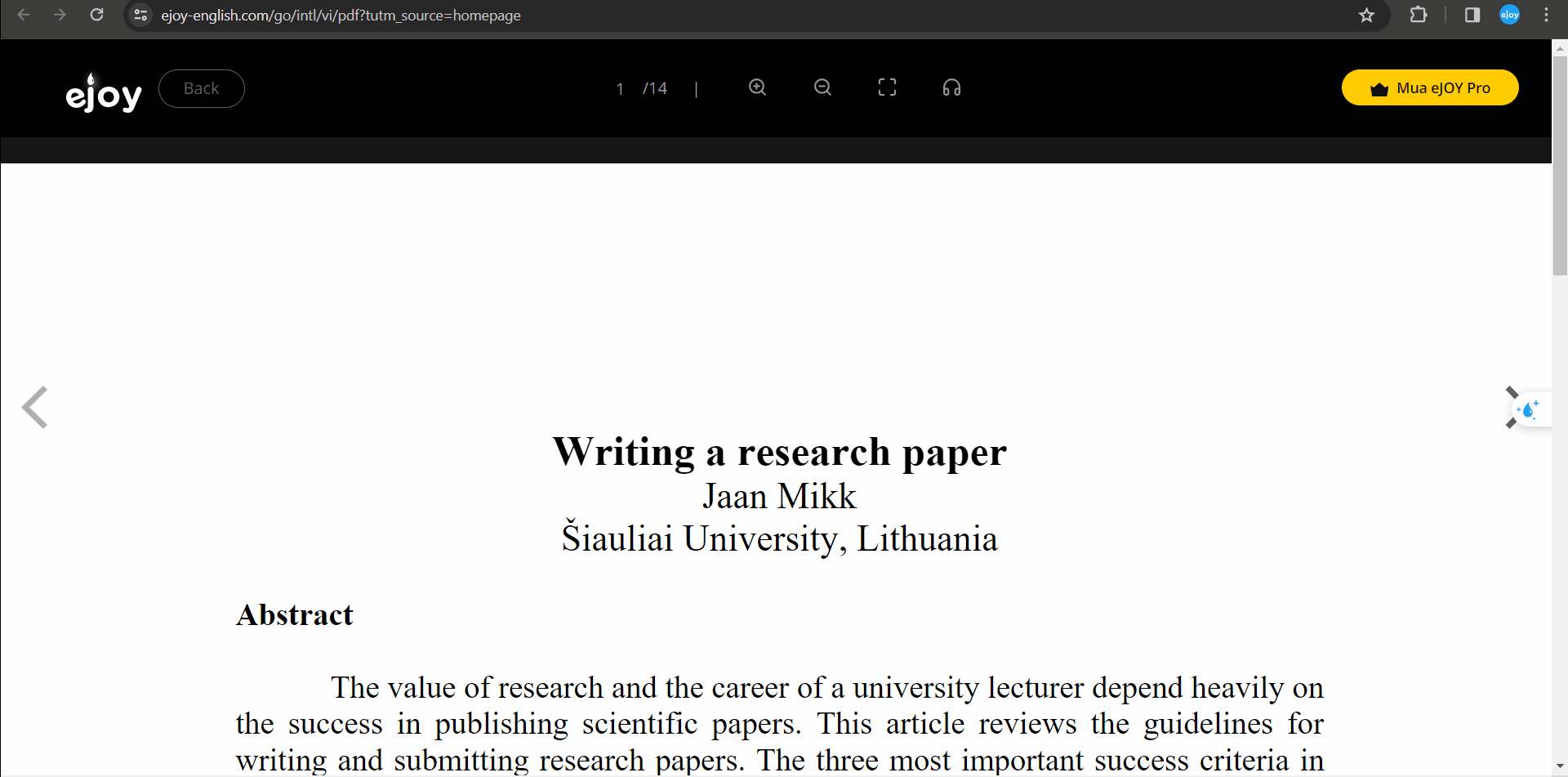This screenshot has height=777, width=1568.
Task: Go back in browser history
Action: click(x=23, y=15)
